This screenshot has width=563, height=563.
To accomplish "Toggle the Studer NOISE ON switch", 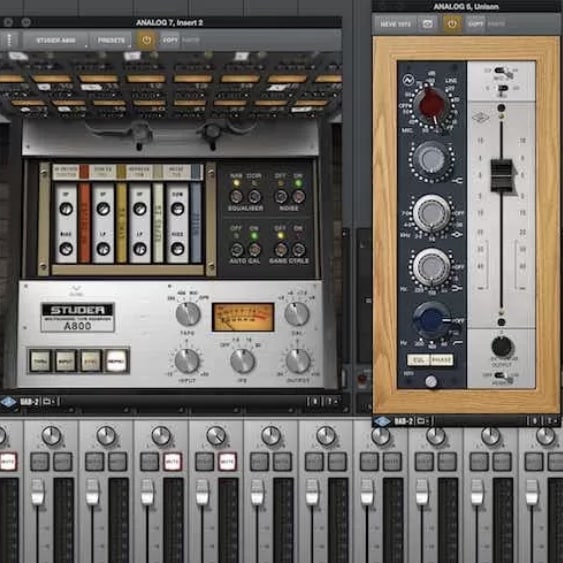I will click(x=298, y=196).
